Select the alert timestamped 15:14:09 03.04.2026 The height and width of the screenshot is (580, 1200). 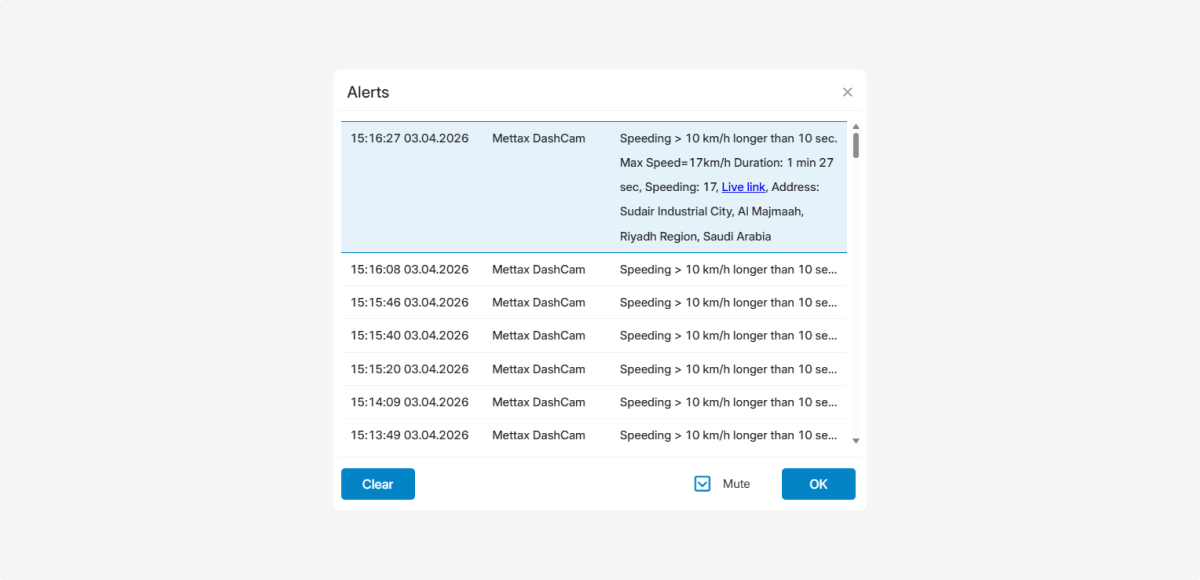pos(594,402)
